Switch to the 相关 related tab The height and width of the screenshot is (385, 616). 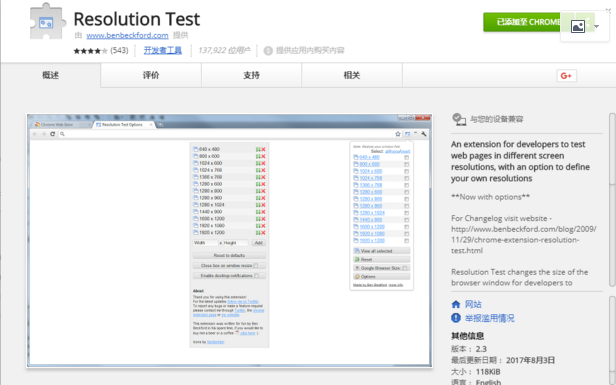tap(352, 75)
